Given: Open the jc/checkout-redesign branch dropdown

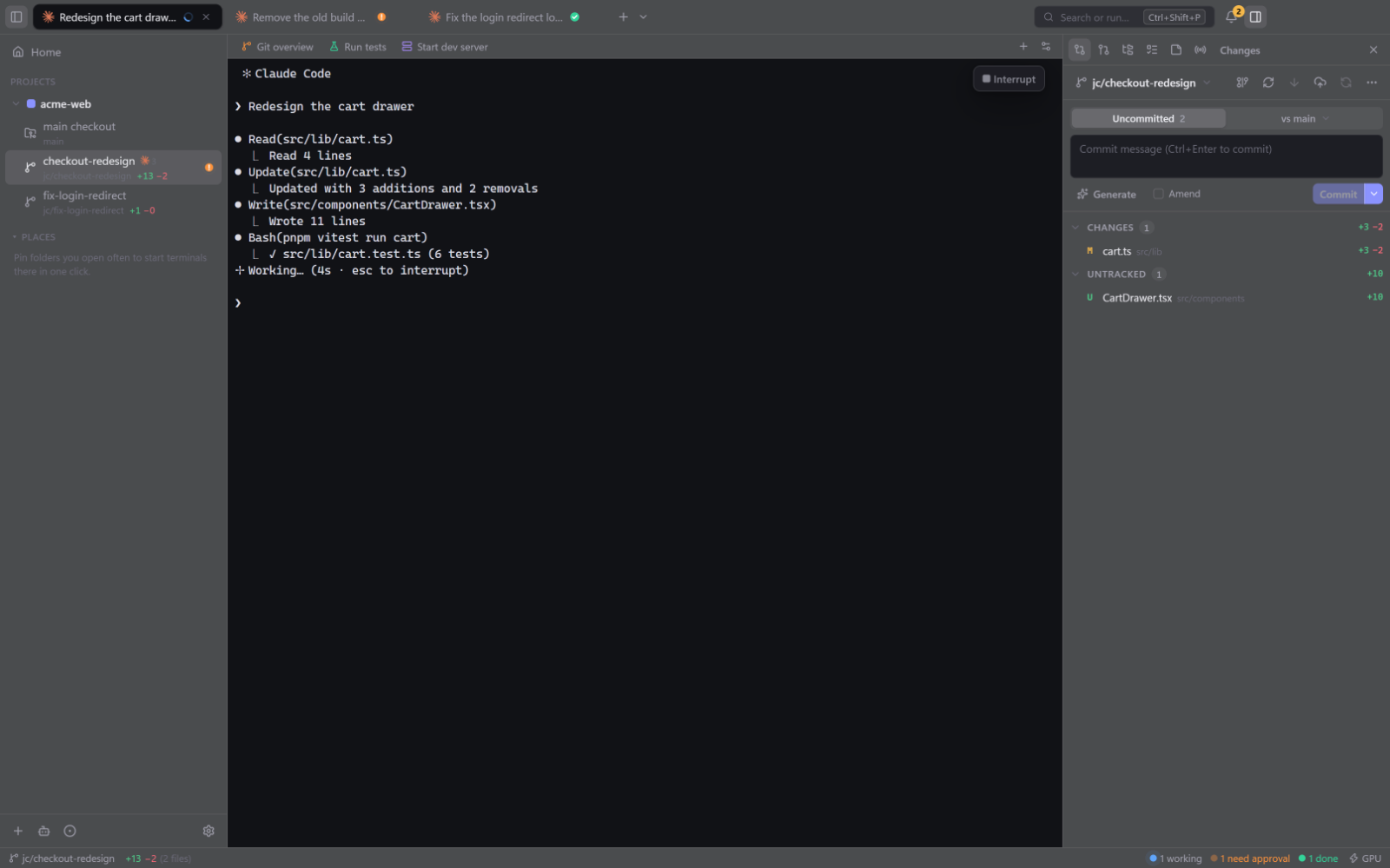Looking at the screenshot, I should click(1143, 83).
